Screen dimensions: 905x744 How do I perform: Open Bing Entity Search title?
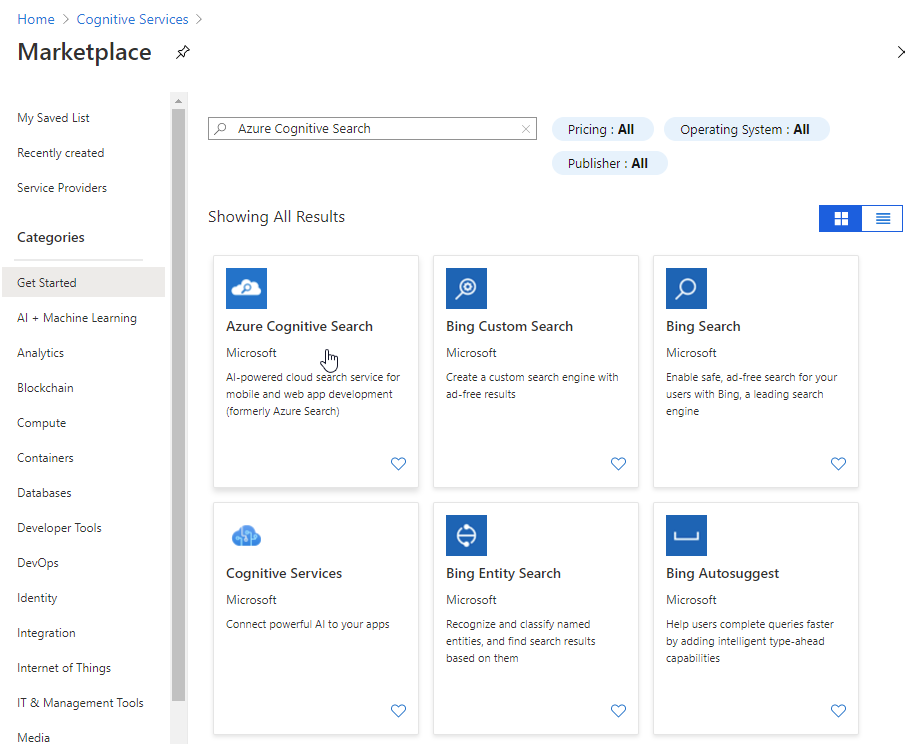[503, 574]
